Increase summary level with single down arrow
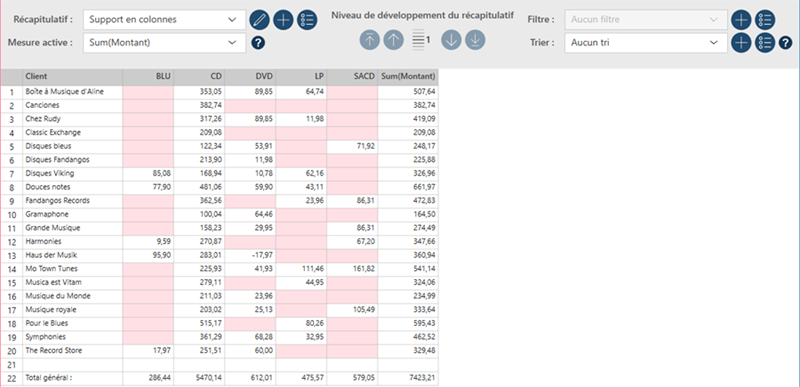This screenshot has width=800, height=387. (x=451, y=40)
